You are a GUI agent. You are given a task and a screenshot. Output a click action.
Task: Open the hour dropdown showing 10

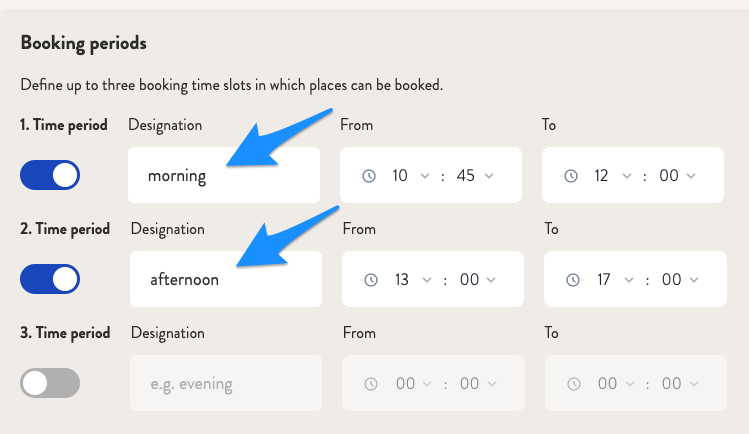click(x=411, y=176)
